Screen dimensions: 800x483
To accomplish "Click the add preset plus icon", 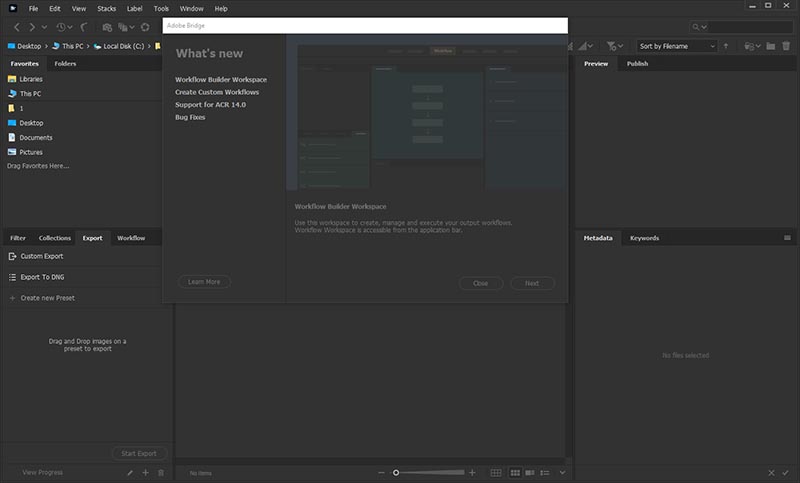I will coord(145,473).
